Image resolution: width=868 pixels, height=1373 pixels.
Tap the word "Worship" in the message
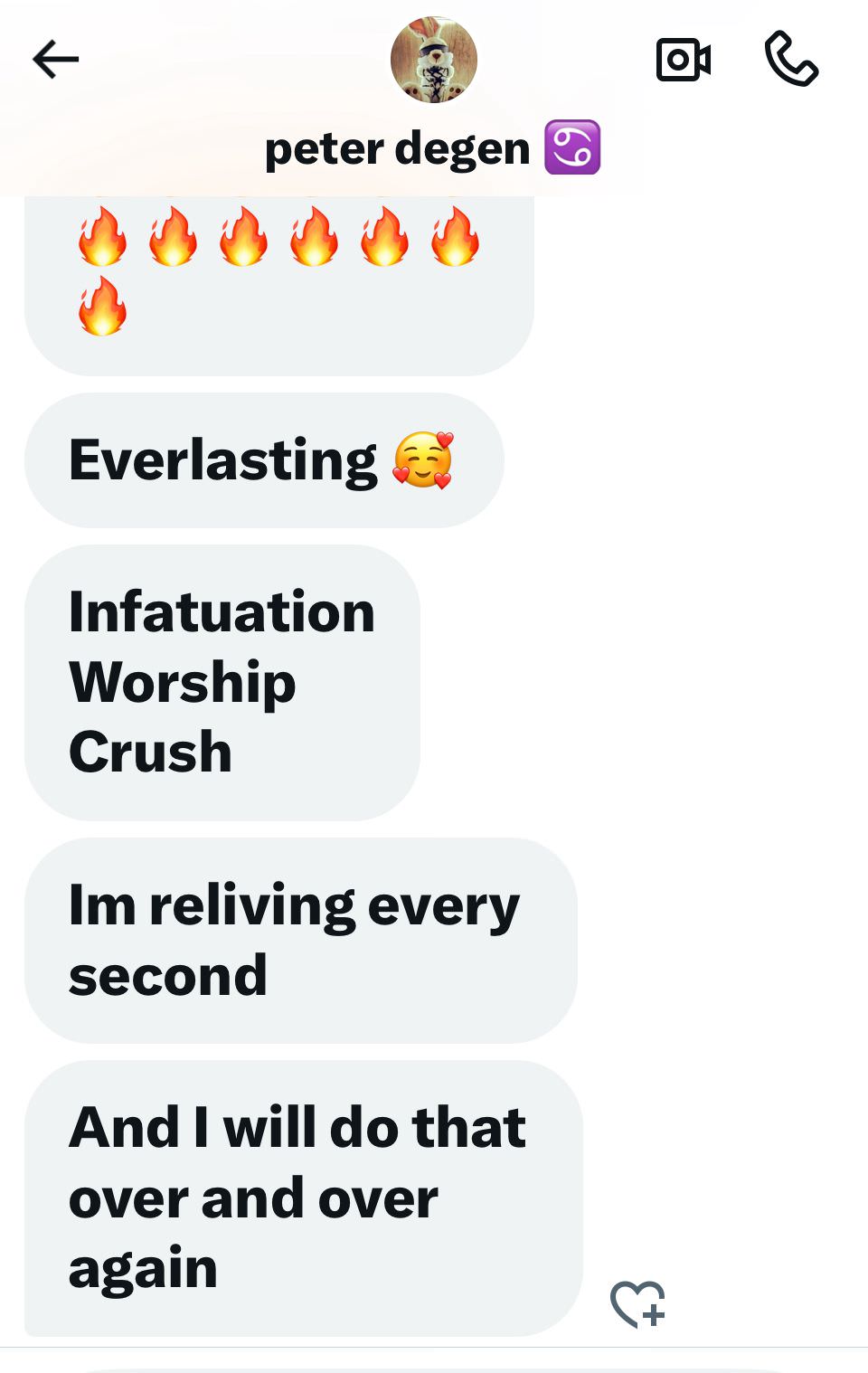coord(183,683)
